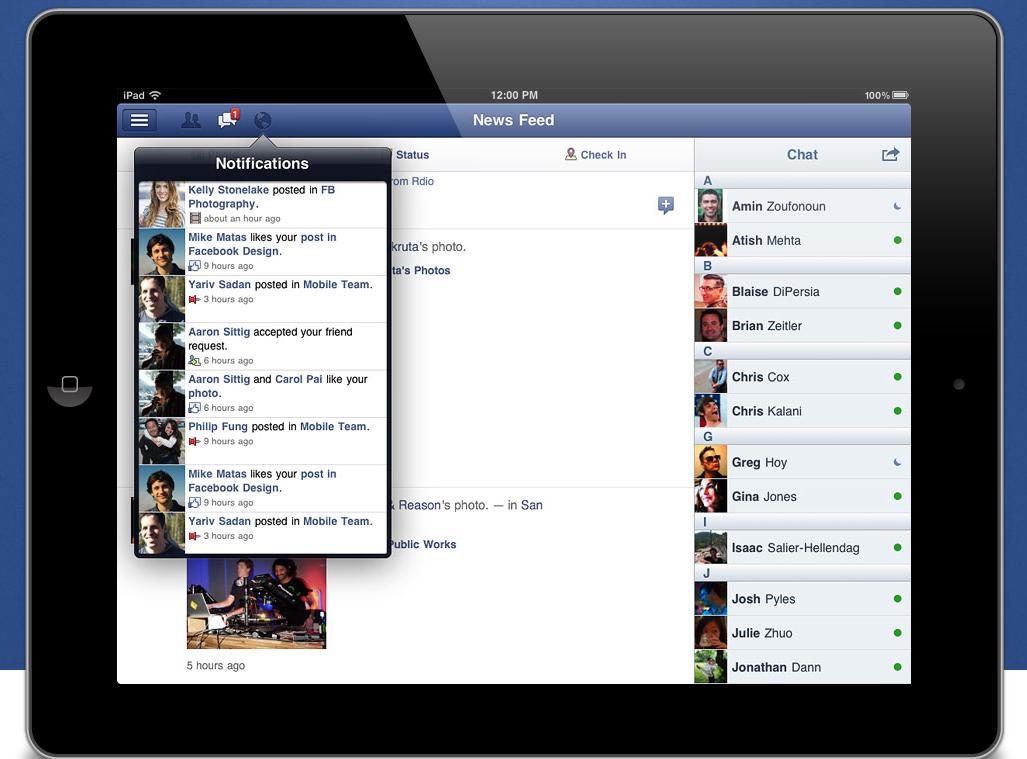The width and height of the screenshot is (1027, 759).
Task: Open chat with Isaac Salier-Hellendag
Action: (x=802, y=547)
